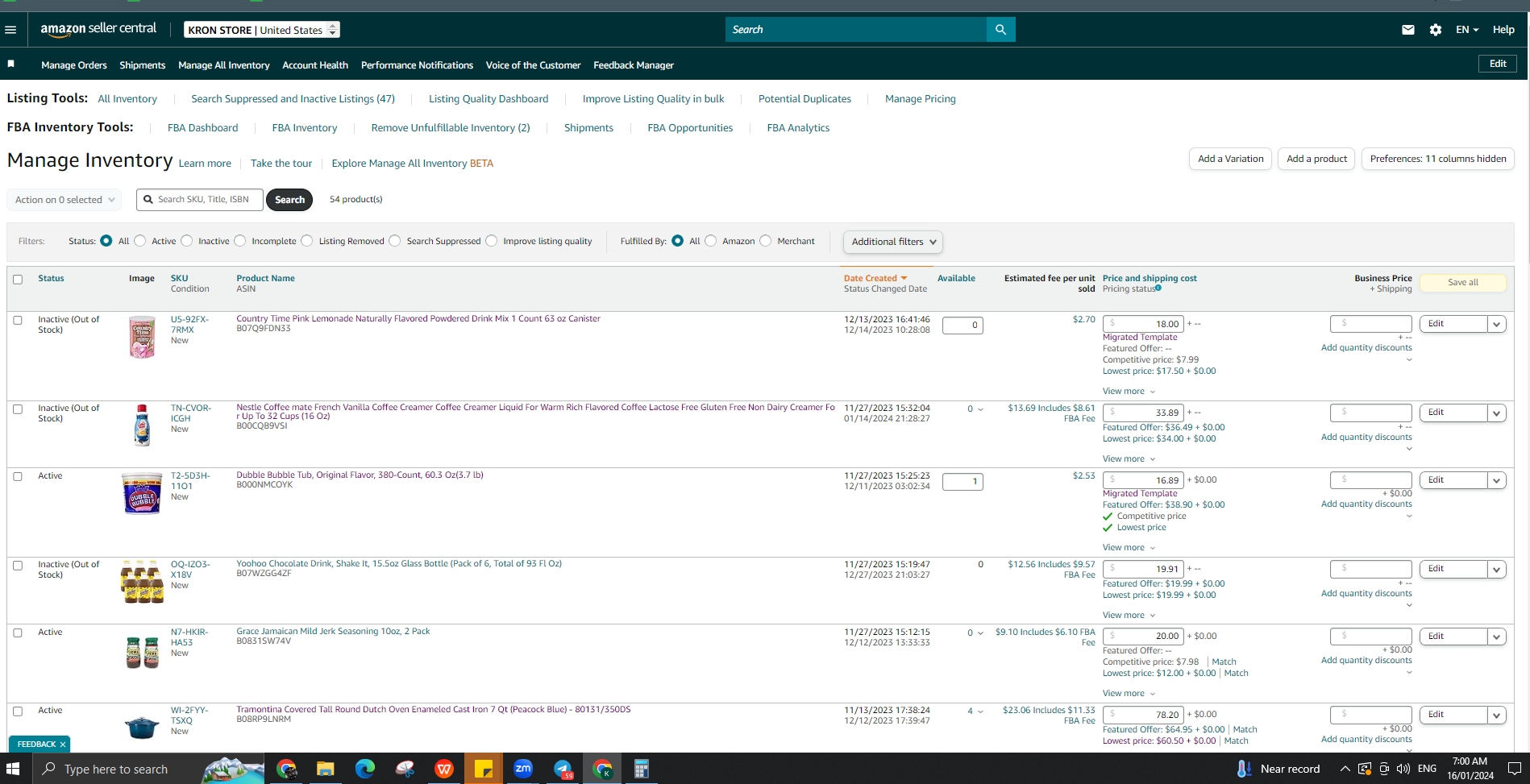Open Search Suppressed and Inactive Listings link

point(293,99)
